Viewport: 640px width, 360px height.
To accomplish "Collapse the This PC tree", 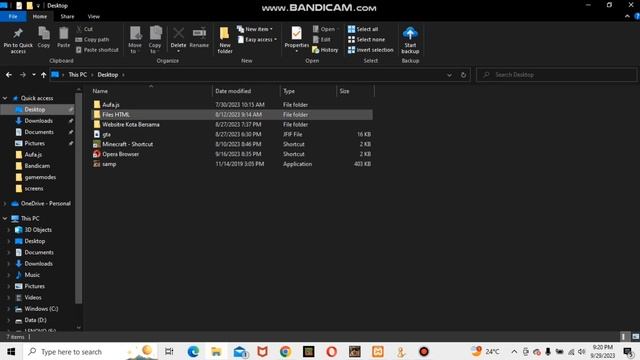I will pyautogui.click(x=5, y=218).
